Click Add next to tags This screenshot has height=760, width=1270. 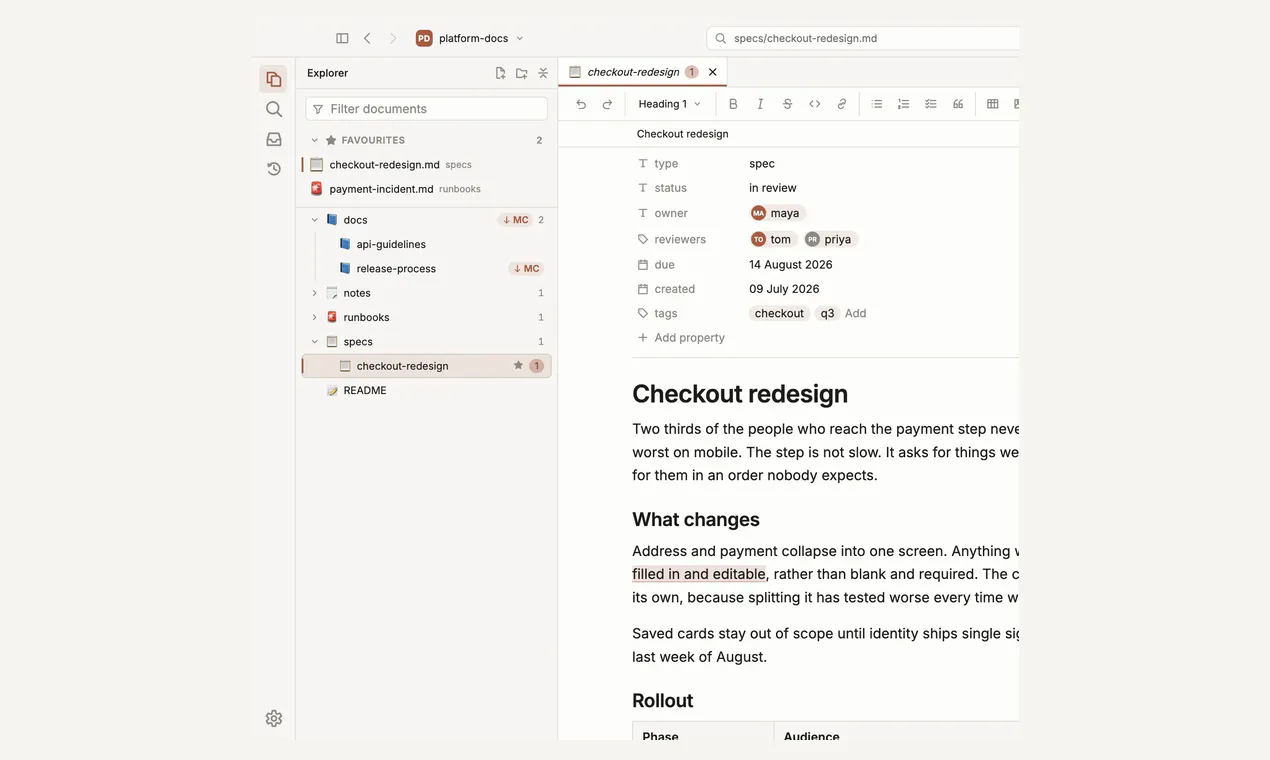[855, 313]
